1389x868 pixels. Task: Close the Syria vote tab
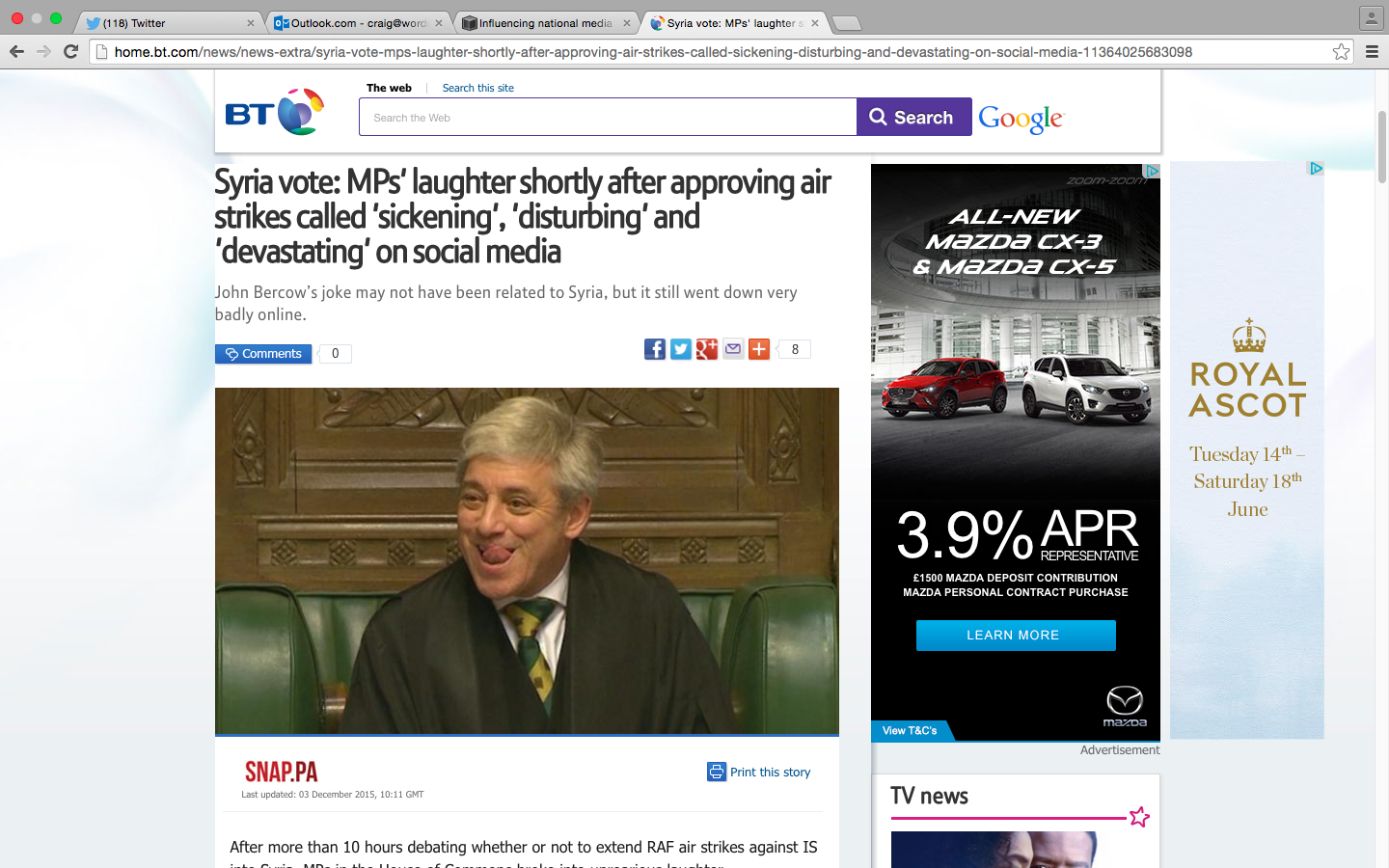(815, 23)
